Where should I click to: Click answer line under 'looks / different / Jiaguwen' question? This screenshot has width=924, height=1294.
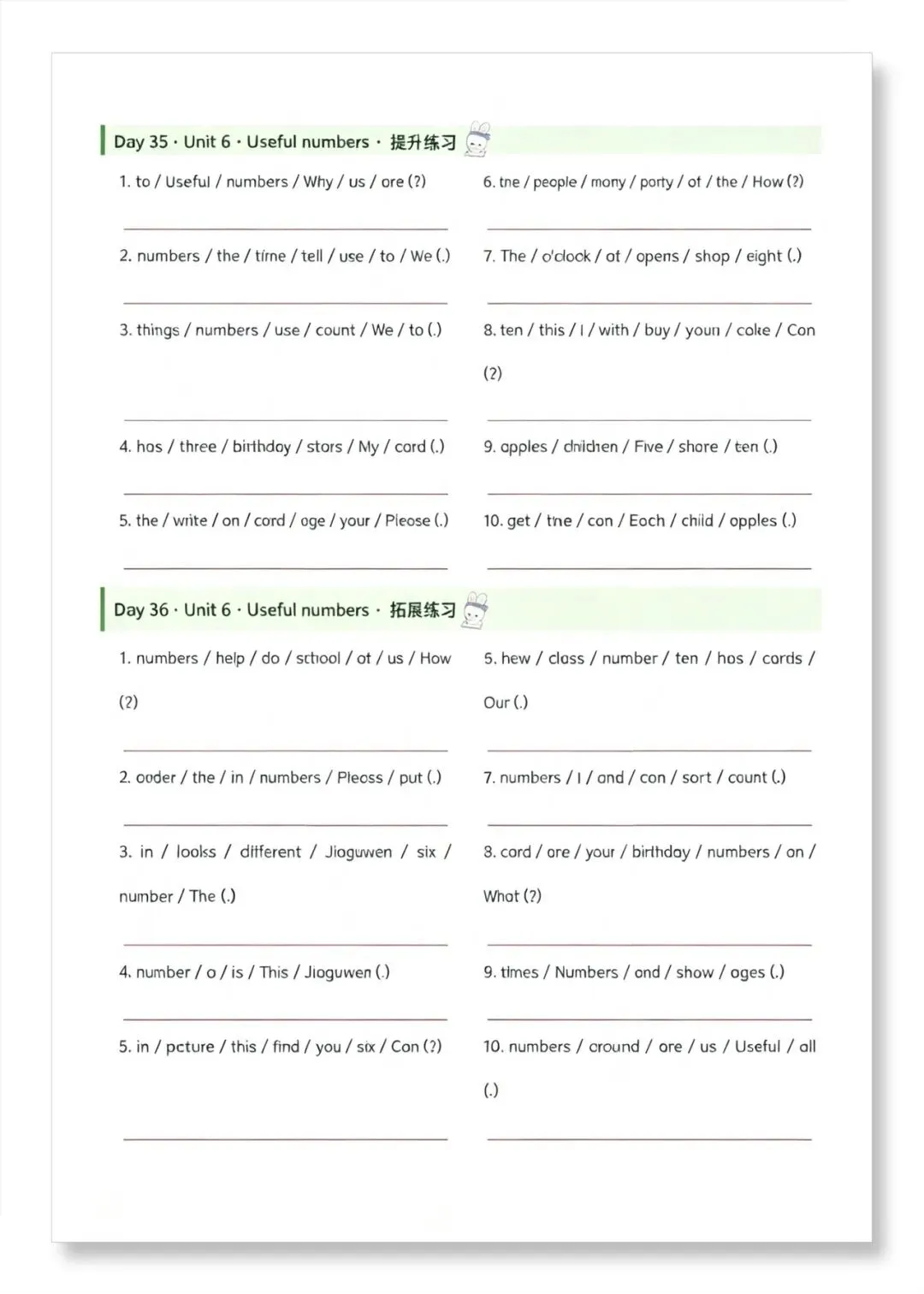pos(286,945)
